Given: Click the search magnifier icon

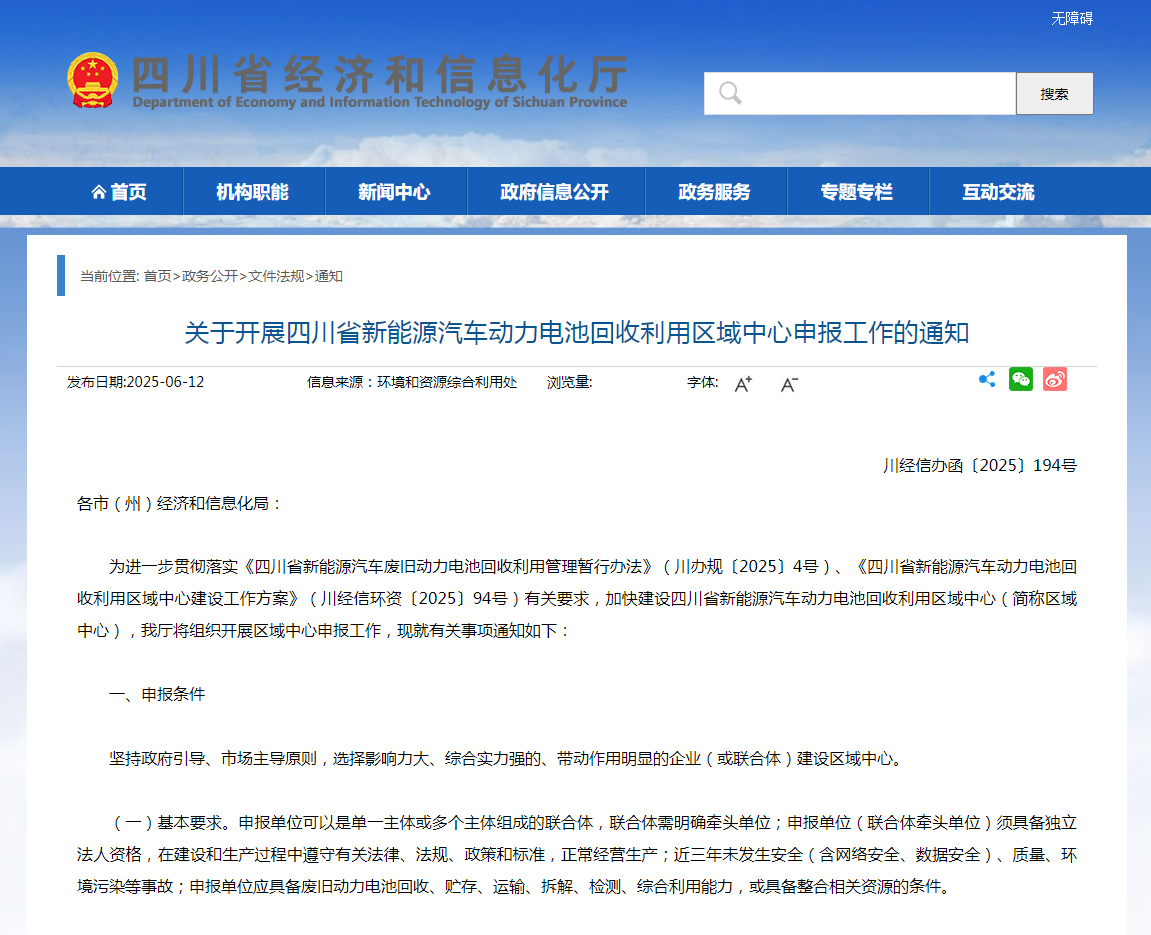Looking at the screenshot, I should point(730,93).
